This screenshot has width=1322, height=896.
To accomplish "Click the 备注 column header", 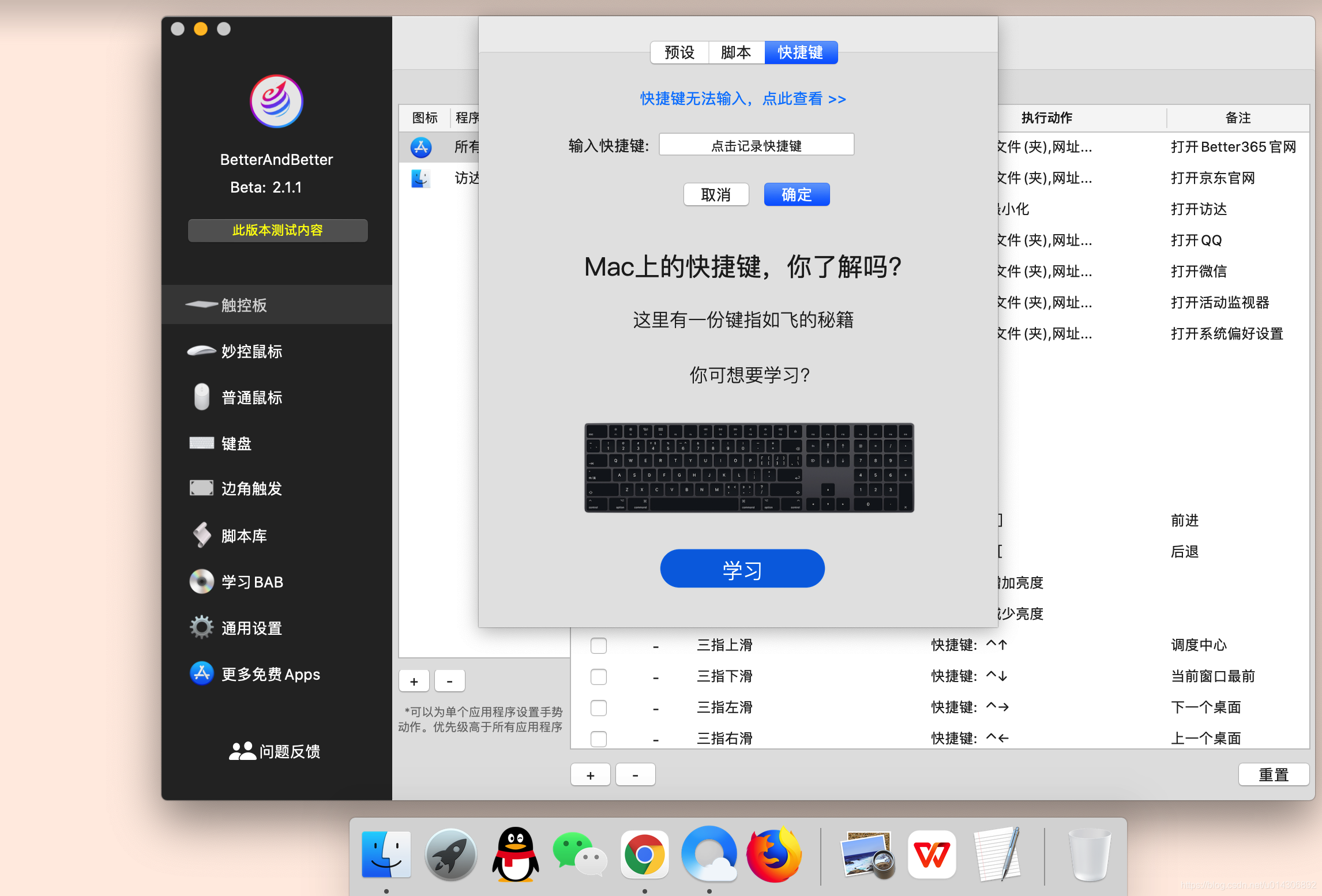I will click(x=1238, y=118).
